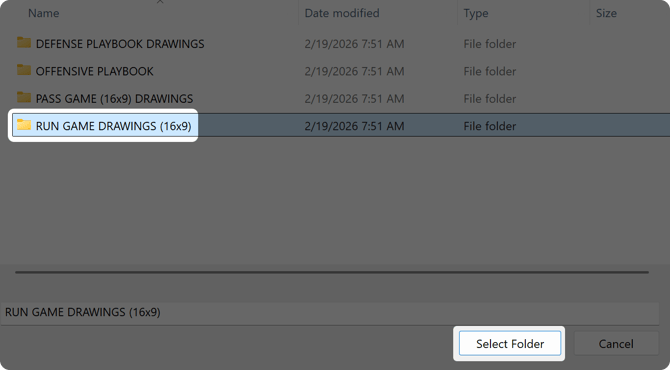Viewport: 670px width, 370px height.
Task: Click the OFFENSIVE PLAYBOOK folder icon
Action: (x=24, y=70)
